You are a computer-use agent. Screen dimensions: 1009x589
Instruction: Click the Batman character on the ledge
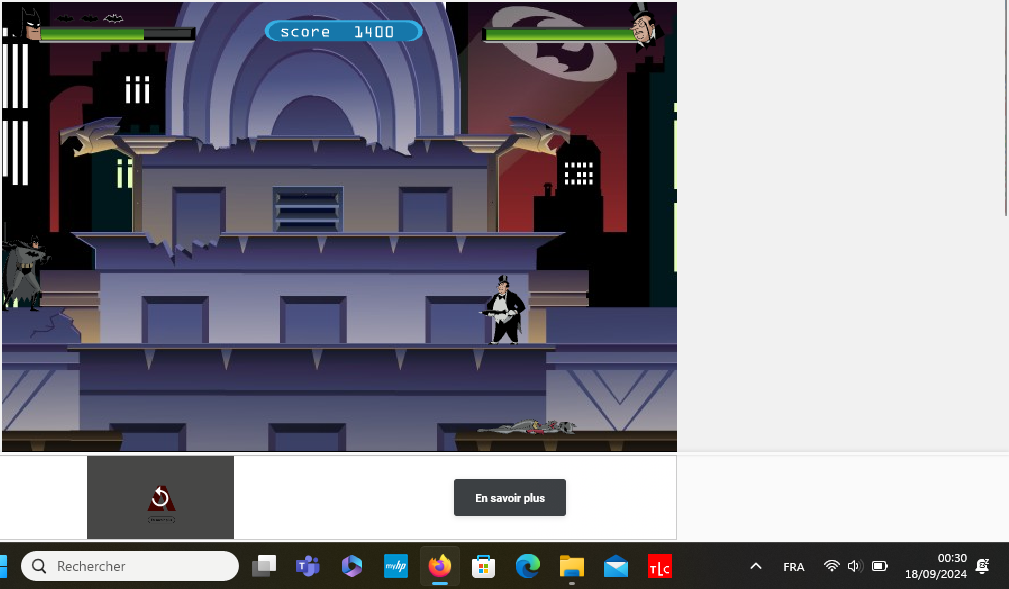point(22,272)
